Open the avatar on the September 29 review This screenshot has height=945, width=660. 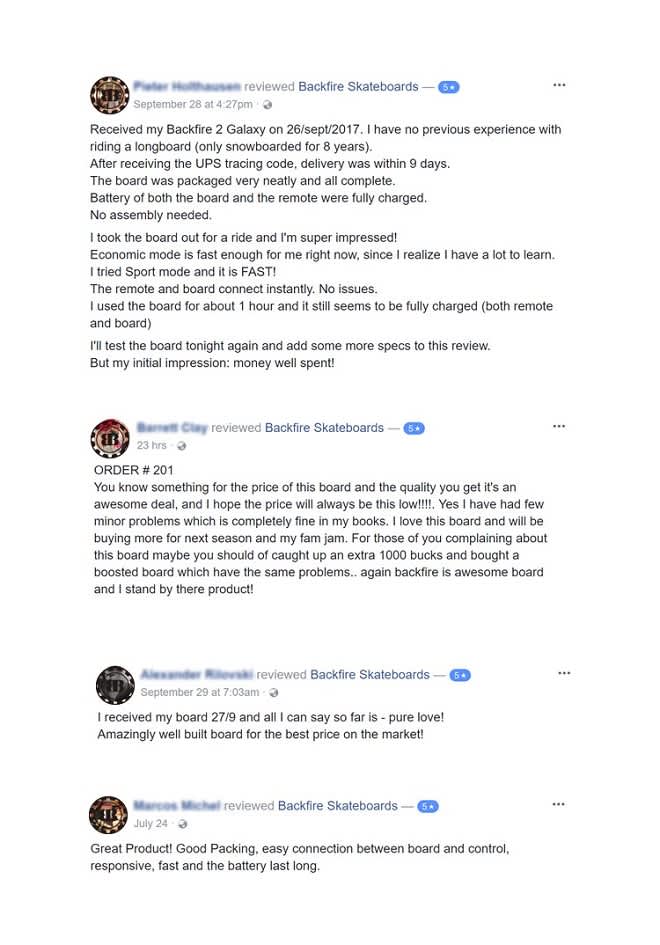pyautogui.click(x=115, y=685)
